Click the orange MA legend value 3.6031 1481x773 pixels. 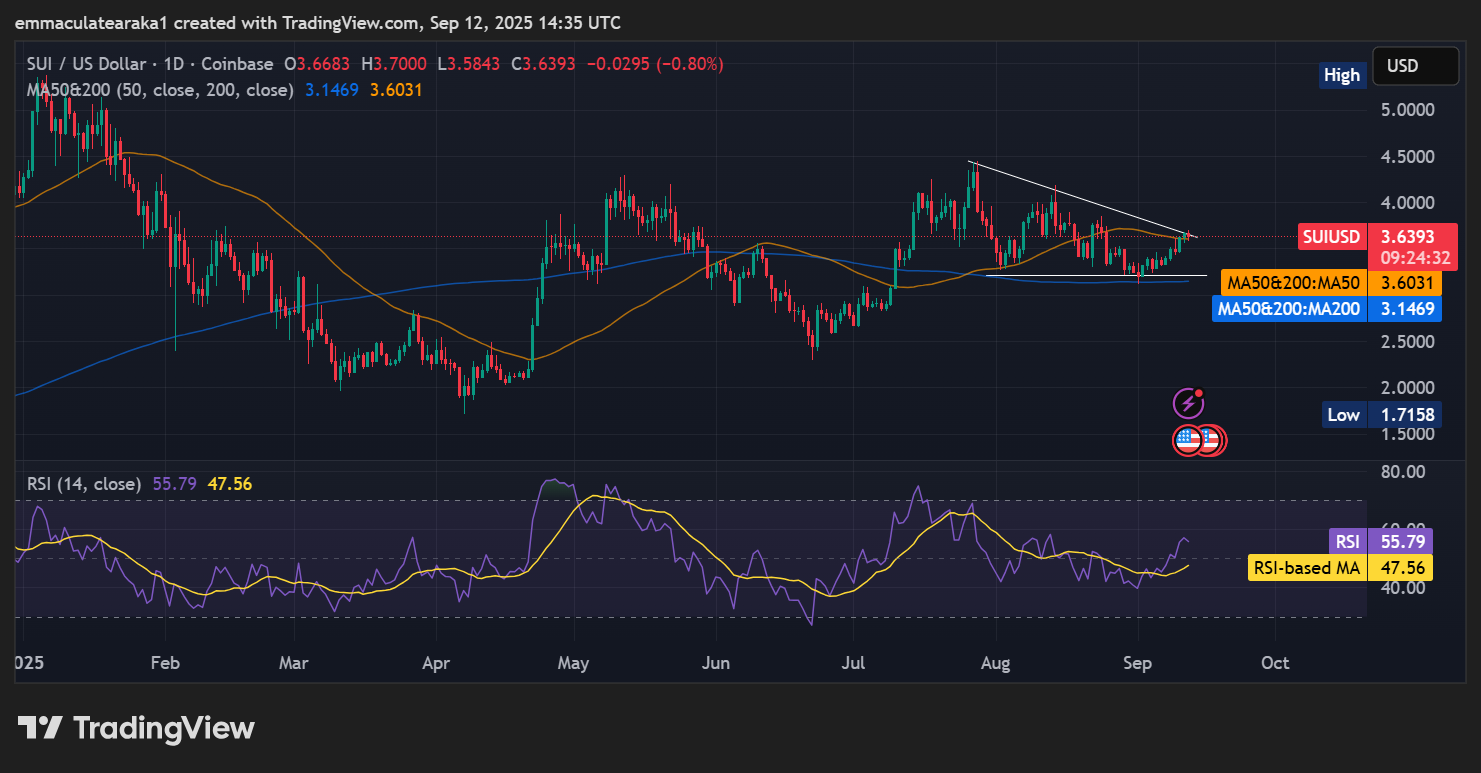[396, 90]
